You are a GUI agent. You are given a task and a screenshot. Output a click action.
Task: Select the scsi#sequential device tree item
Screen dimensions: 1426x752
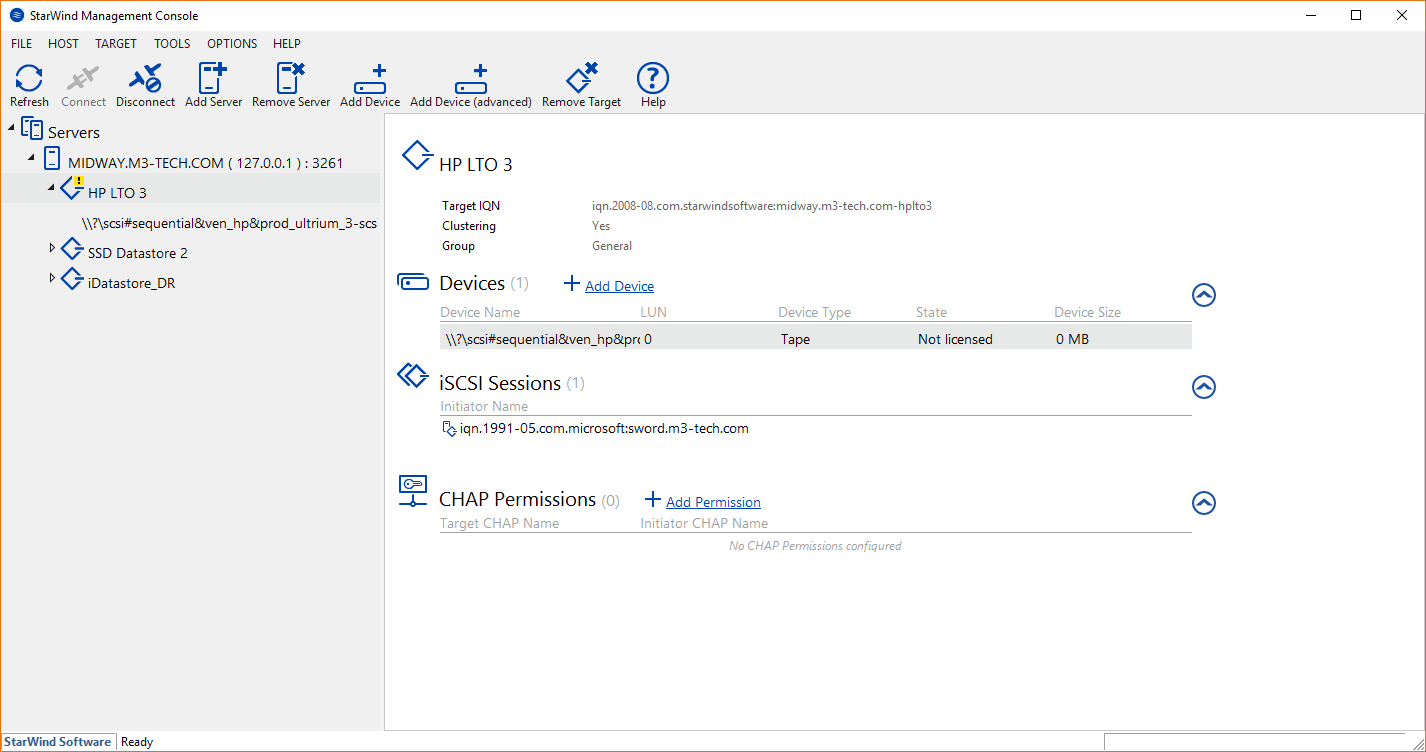[x=229, y=223]
